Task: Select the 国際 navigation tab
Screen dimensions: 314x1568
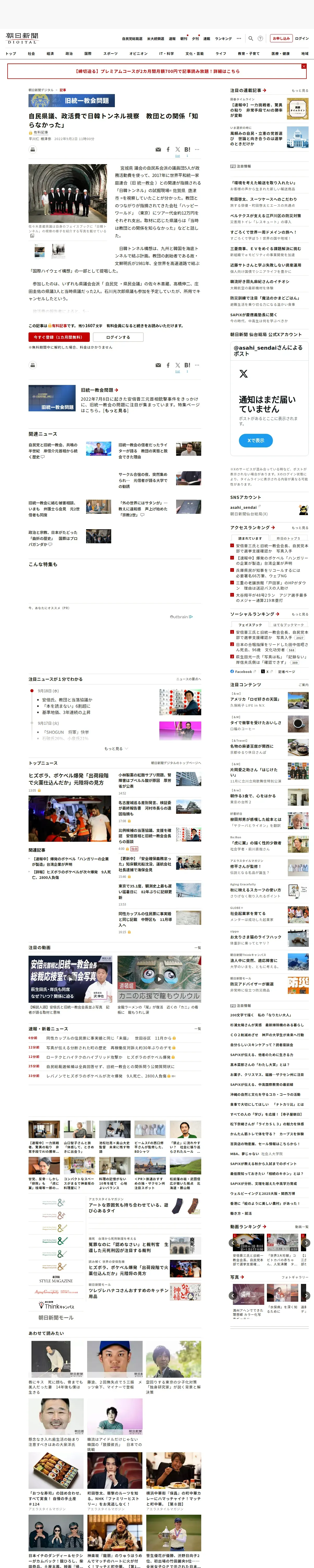Action: [x=88, y=54]
